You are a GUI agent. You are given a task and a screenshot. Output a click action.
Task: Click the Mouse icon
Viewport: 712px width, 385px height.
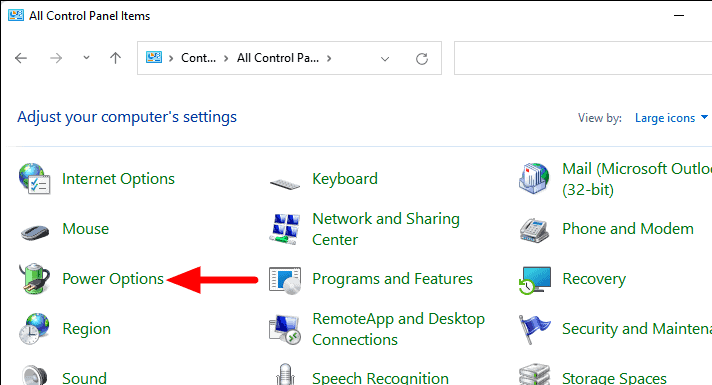point(35,232)
